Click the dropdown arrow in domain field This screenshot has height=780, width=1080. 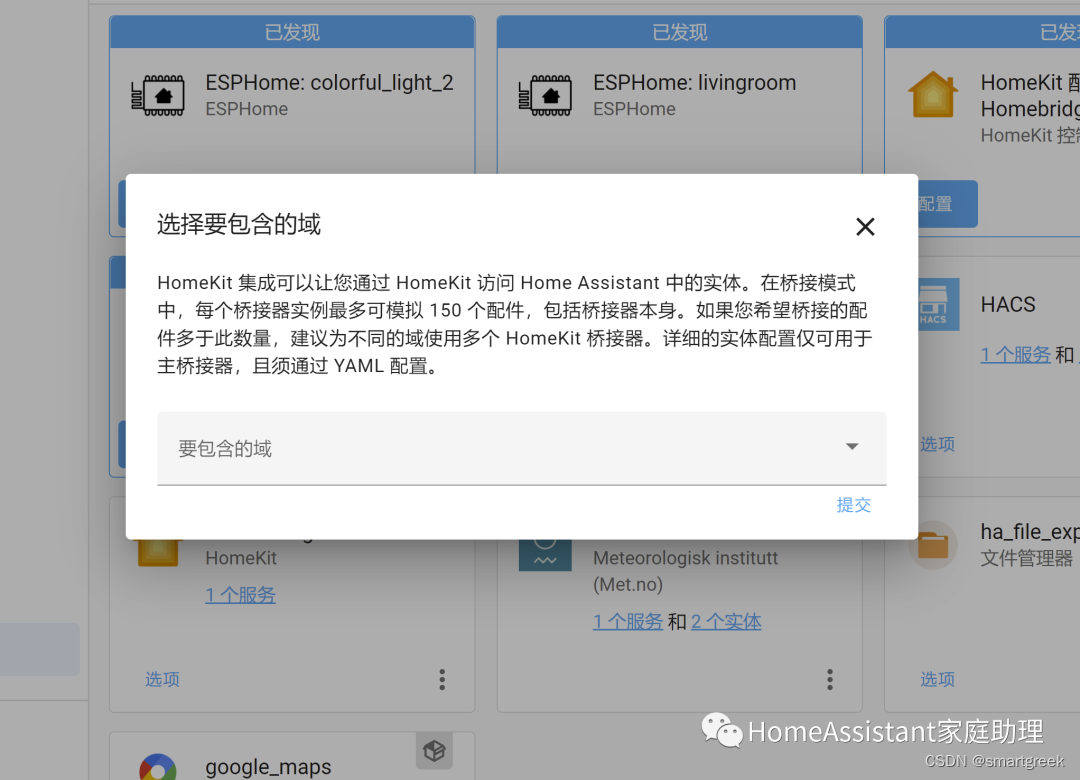(x=852, y=447)
